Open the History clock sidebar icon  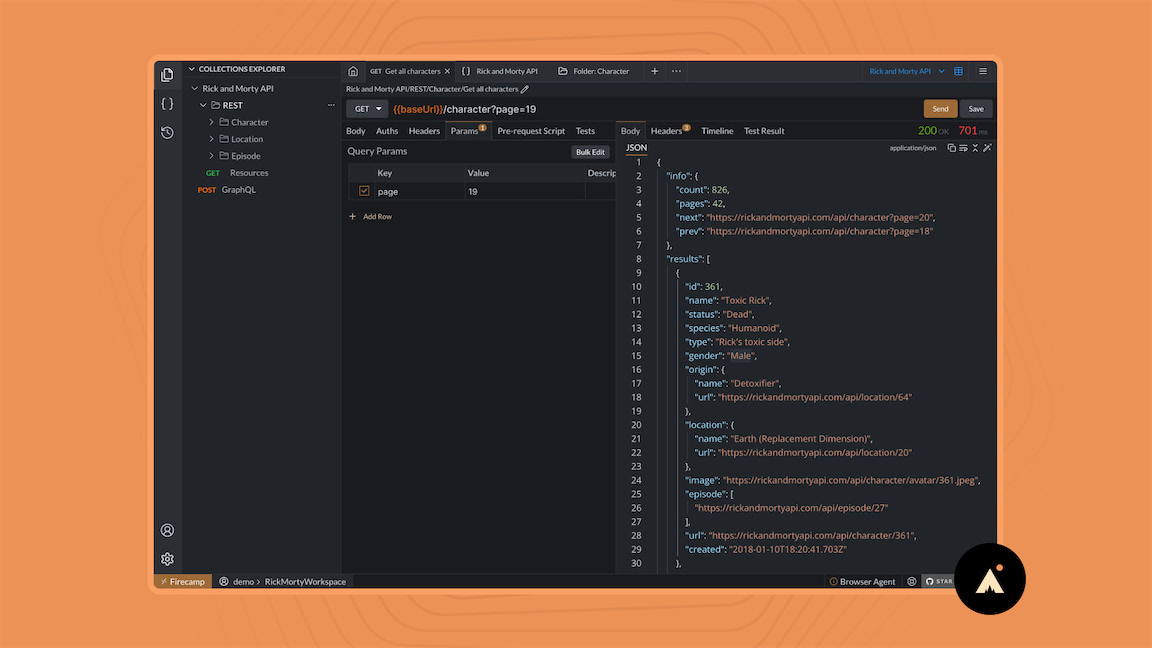(168, 132)
